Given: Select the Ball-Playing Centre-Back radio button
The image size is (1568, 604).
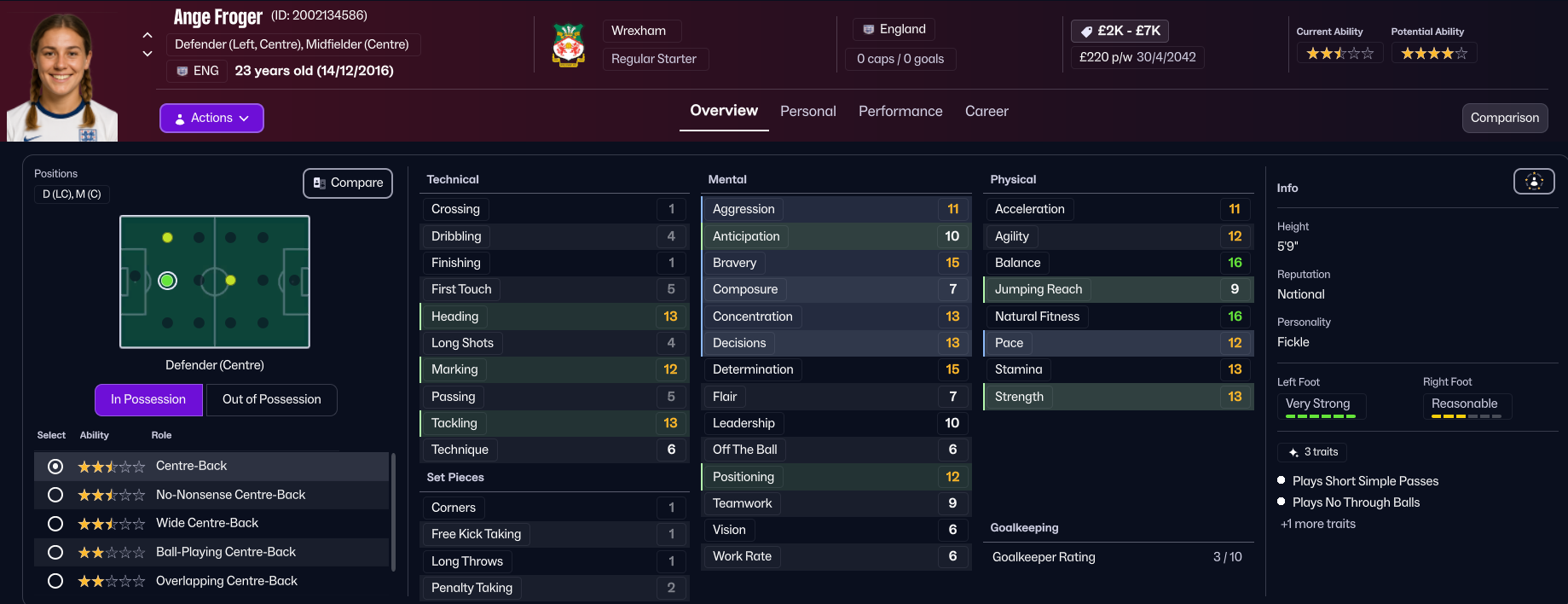Looking at the screenshot, I should point(55,553).
